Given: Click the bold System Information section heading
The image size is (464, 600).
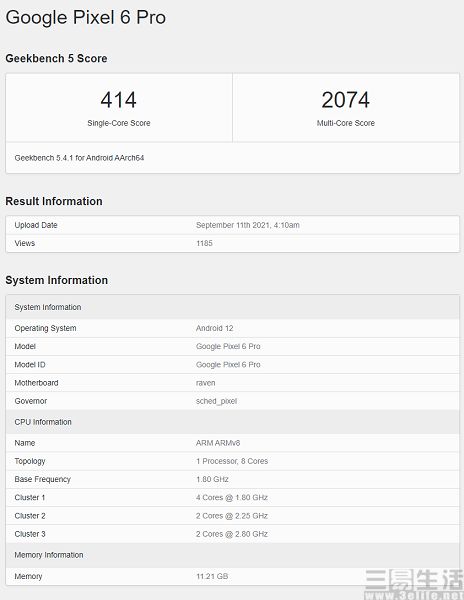Looking at the screenshot, I should [57, 280].
